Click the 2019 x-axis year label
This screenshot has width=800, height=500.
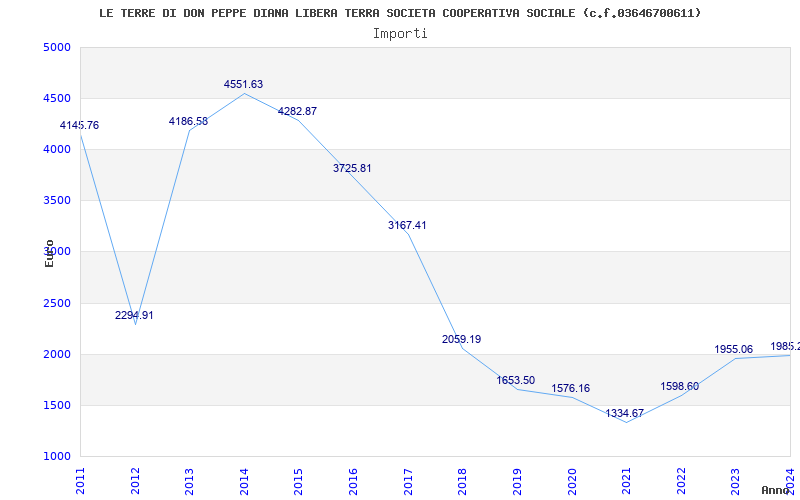(517, 481)
